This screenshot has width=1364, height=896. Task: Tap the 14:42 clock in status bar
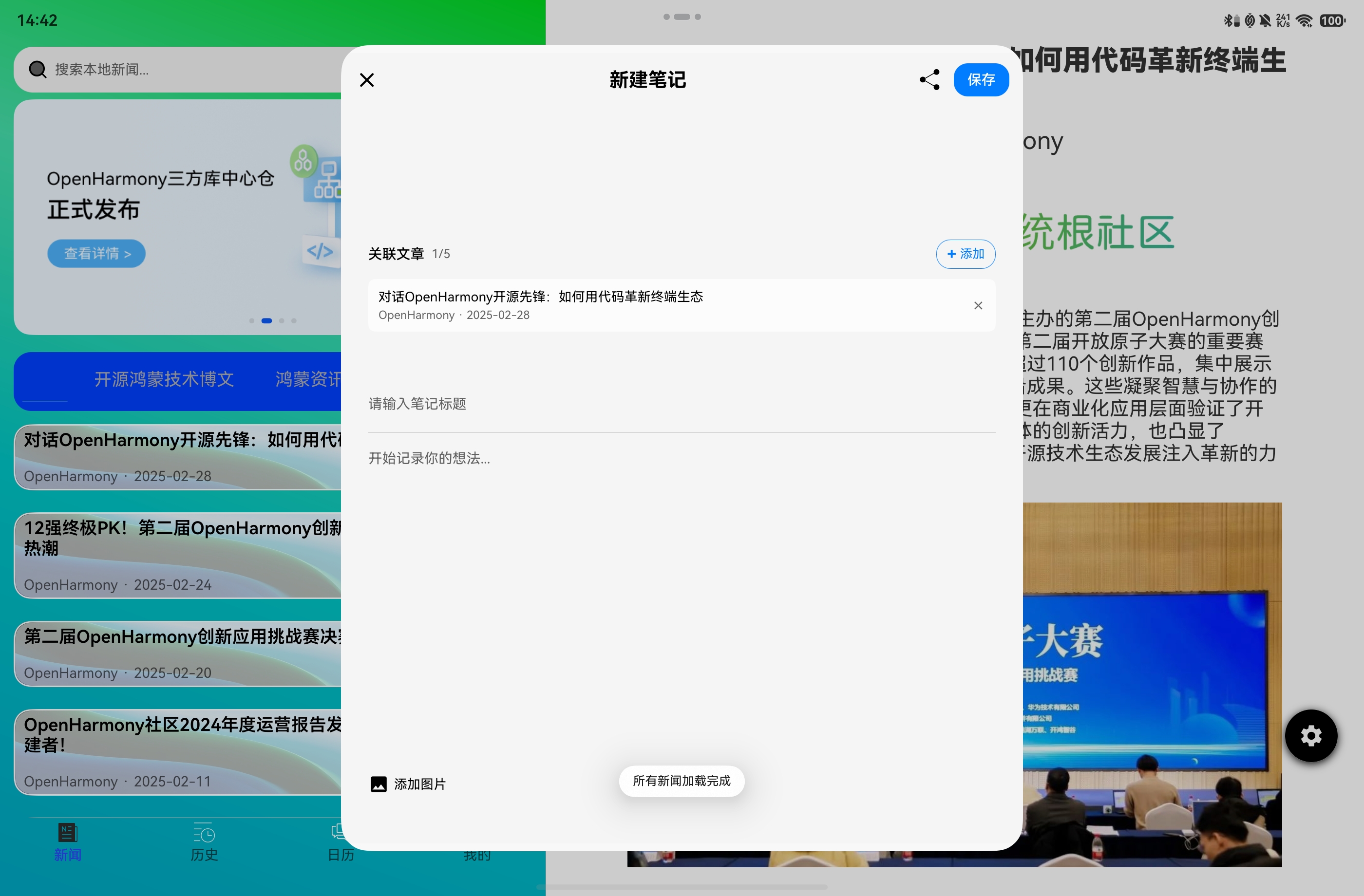[37, 20]
